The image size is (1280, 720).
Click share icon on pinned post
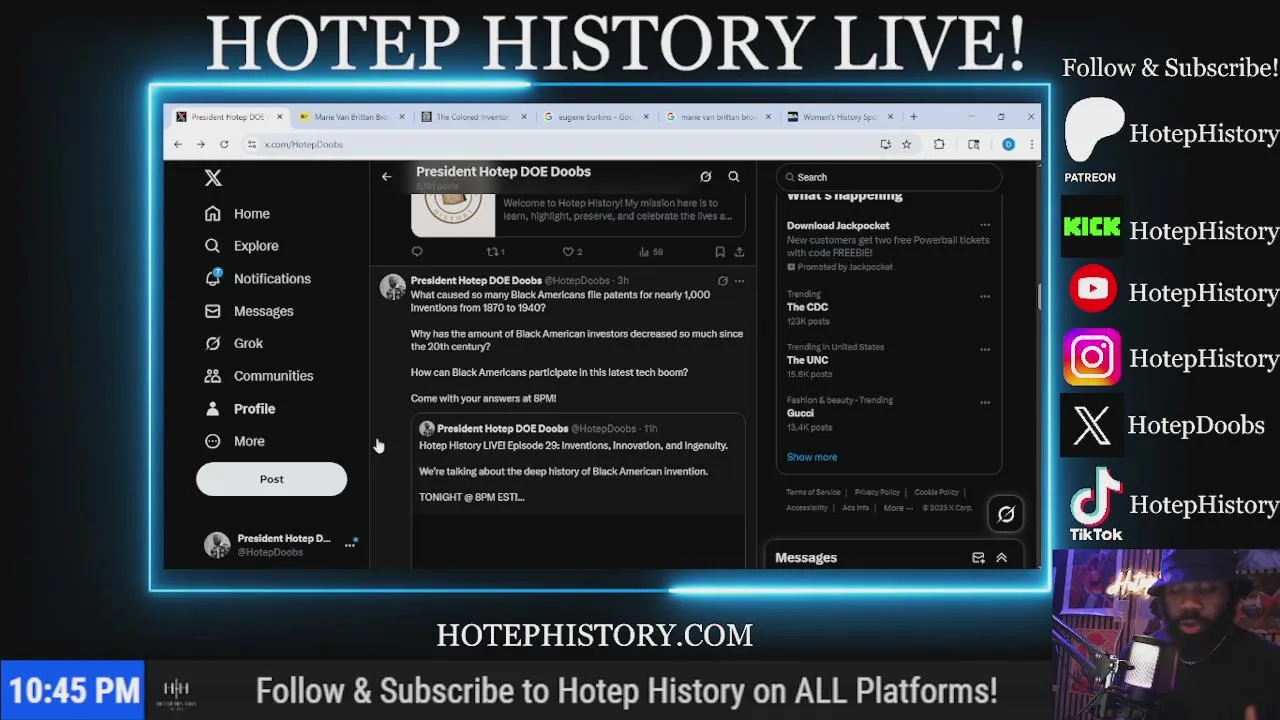click(739, 252)
